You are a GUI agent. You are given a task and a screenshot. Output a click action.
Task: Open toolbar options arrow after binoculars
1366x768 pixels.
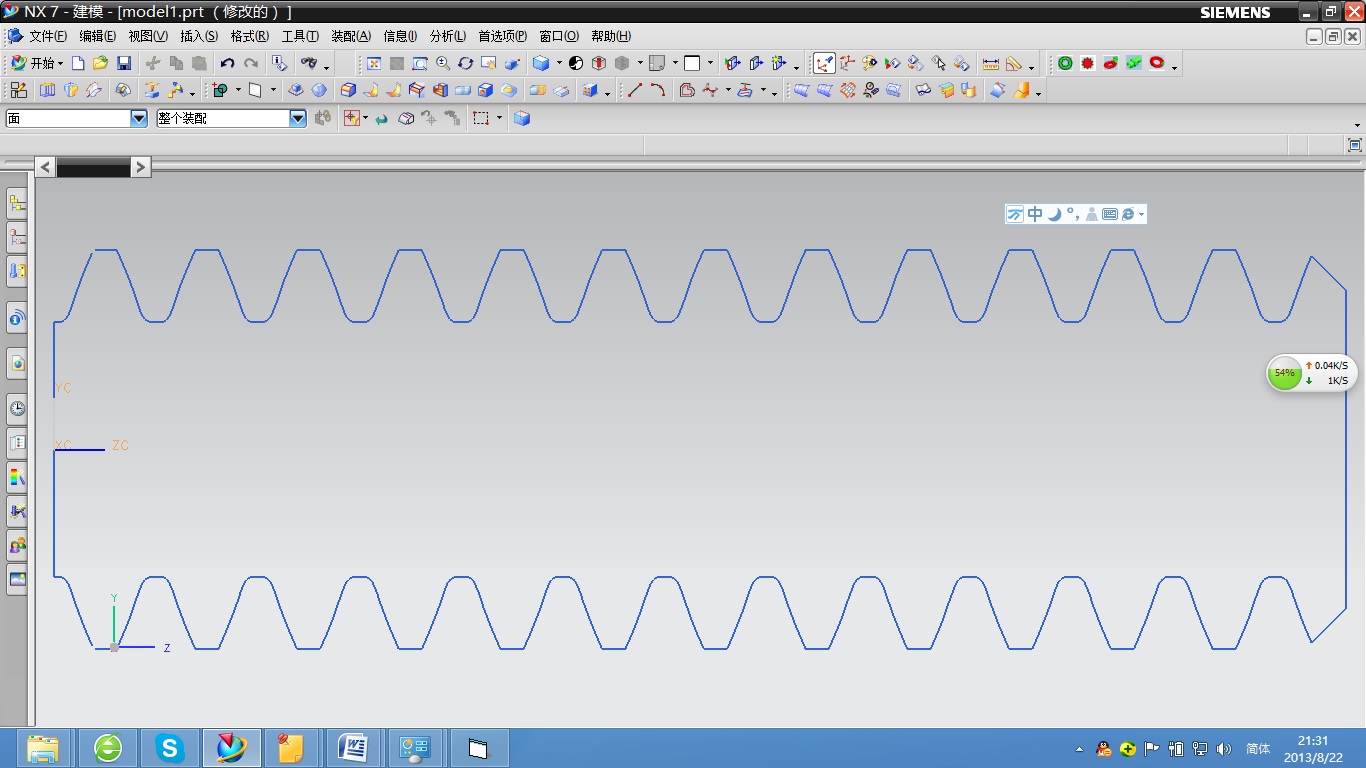pos(327,67)
